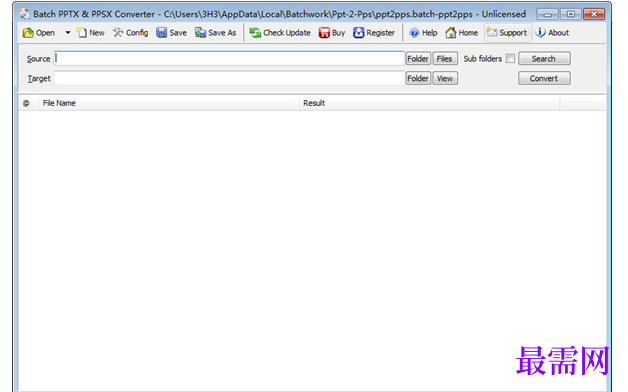Click the Save toolbar button

click(171, 33)
